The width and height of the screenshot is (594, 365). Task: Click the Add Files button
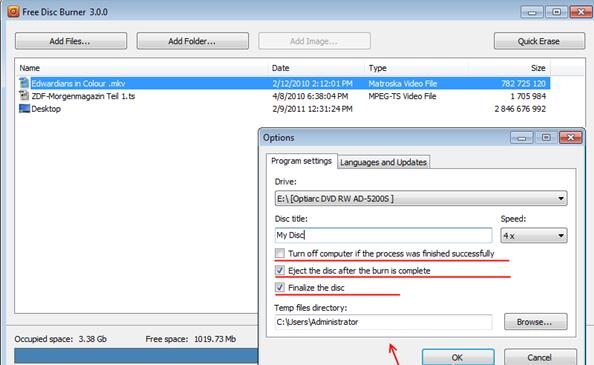pyautogui.click(x=71, y=41)
